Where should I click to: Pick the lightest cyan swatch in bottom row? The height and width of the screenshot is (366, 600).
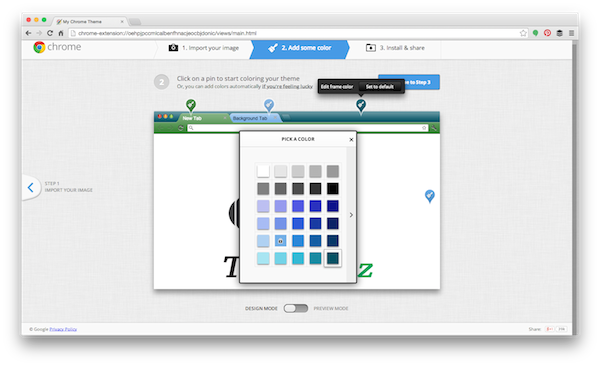click(x=263, y=258)
